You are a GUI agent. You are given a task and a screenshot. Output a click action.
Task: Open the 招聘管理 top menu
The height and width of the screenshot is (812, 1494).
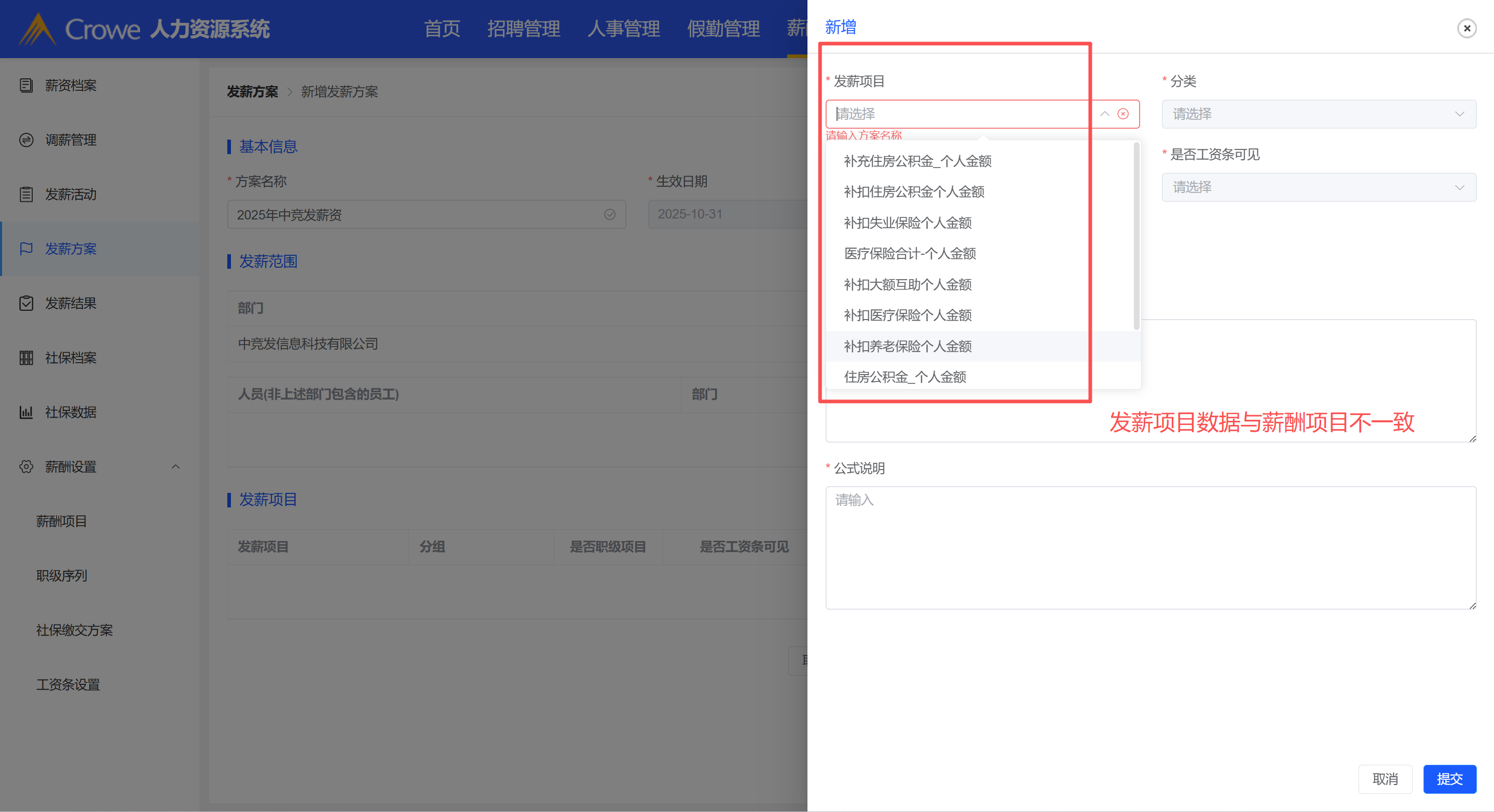click(x=523, y=29)
